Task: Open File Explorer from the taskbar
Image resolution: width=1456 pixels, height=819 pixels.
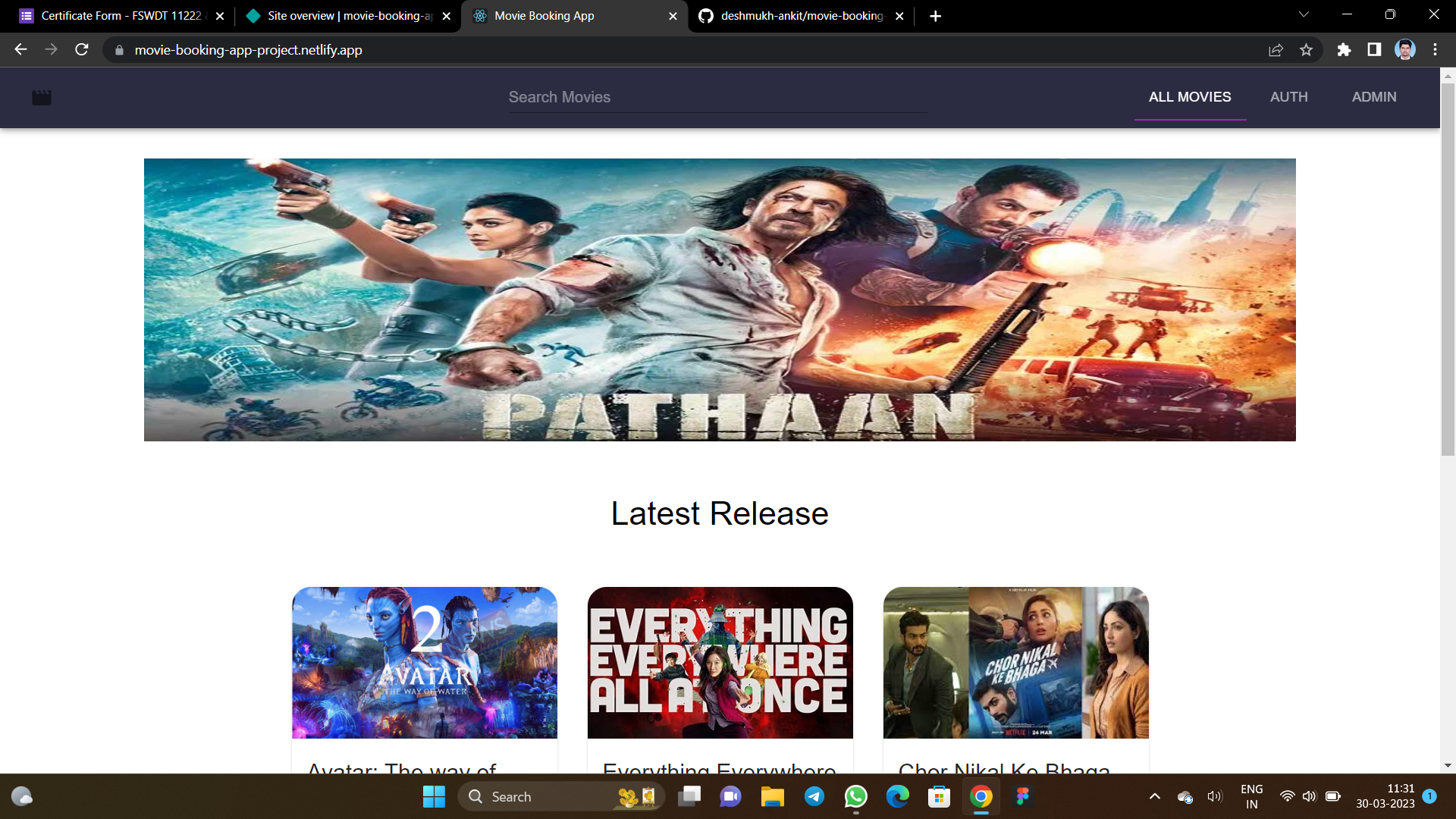Action: pos(773,796)
